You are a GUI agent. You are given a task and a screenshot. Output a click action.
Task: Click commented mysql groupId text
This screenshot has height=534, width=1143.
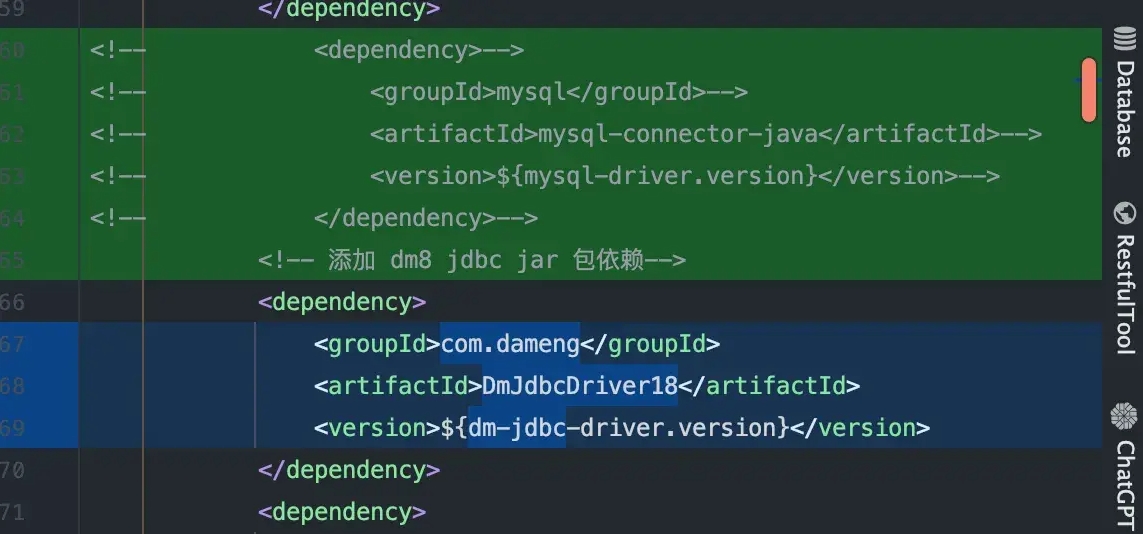click(x=525, y=92)
